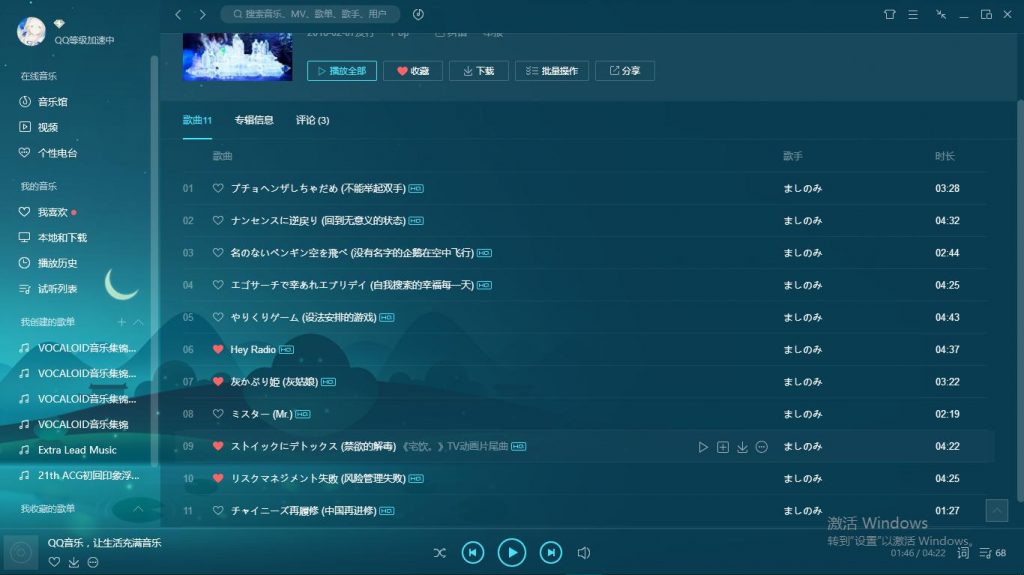Open first VOCALOID音乐集锦 playlist
The height and width of the screenshot is (575, 1024).
[78, 348]
